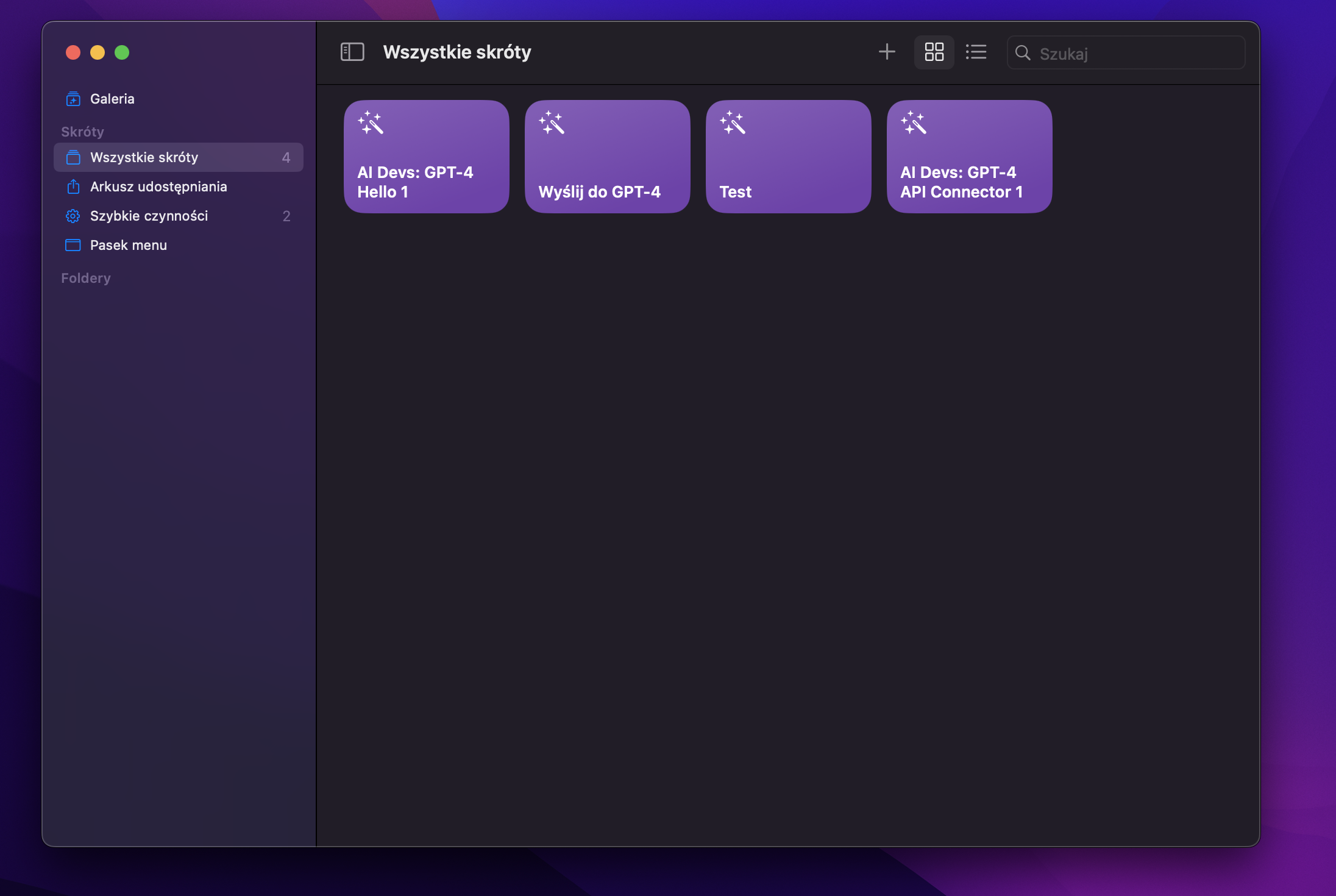The image size is (1336, 896).
Task: Click the Foldery section header
Action: (86, 278)
